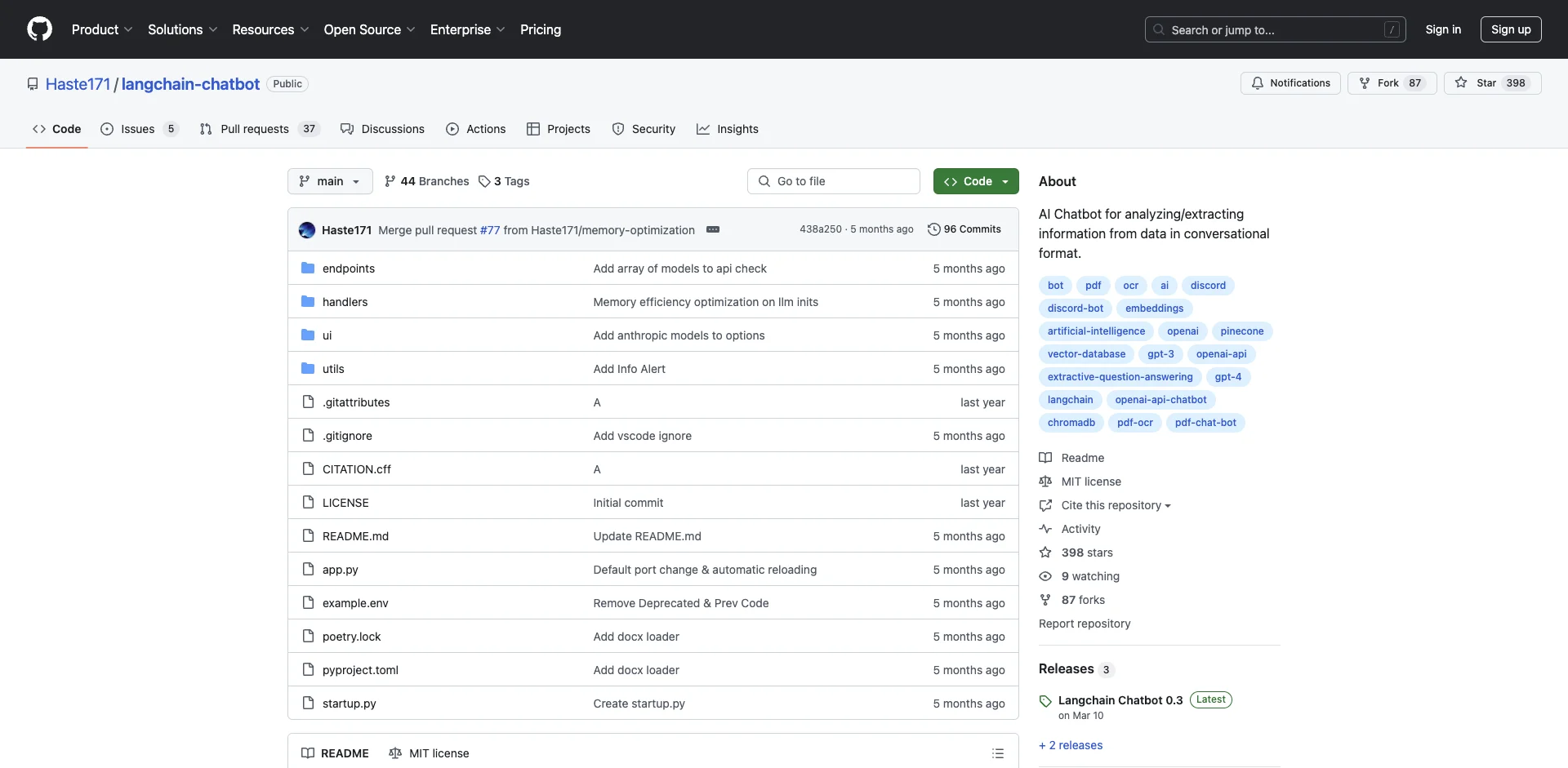The image size is (1568, 768).
Task: Open the startup.py file
Action: (350, 704)
